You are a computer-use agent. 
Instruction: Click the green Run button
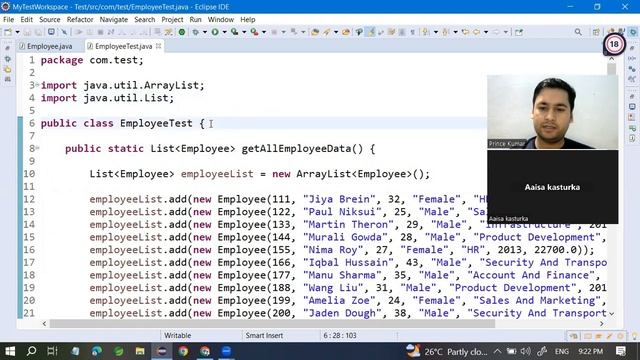[215, 32]
